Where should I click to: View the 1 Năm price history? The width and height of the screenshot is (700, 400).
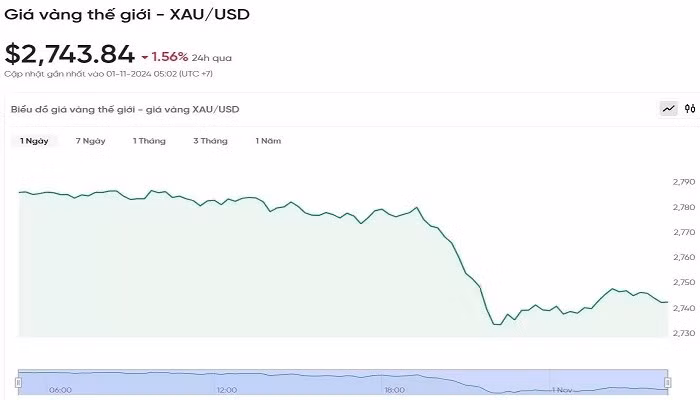(268, 141)
